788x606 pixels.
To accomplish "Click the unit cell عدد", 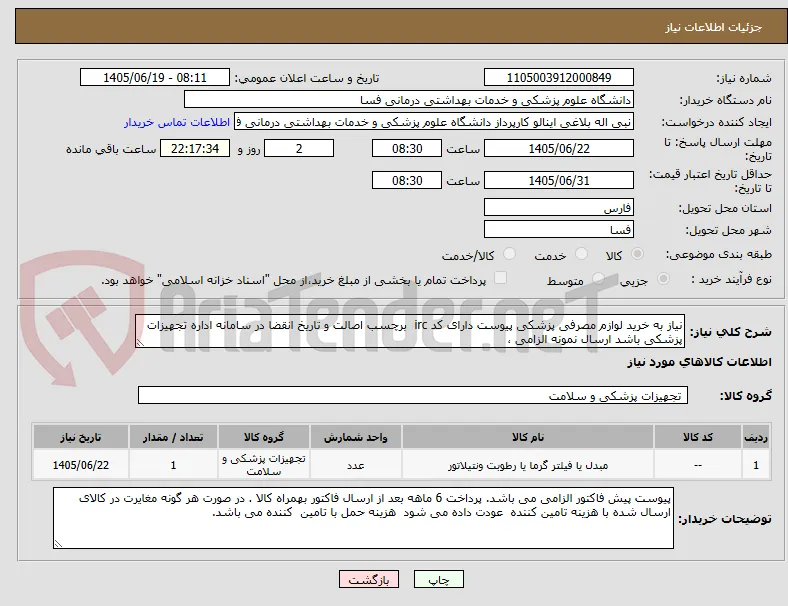I will (356, 465).
